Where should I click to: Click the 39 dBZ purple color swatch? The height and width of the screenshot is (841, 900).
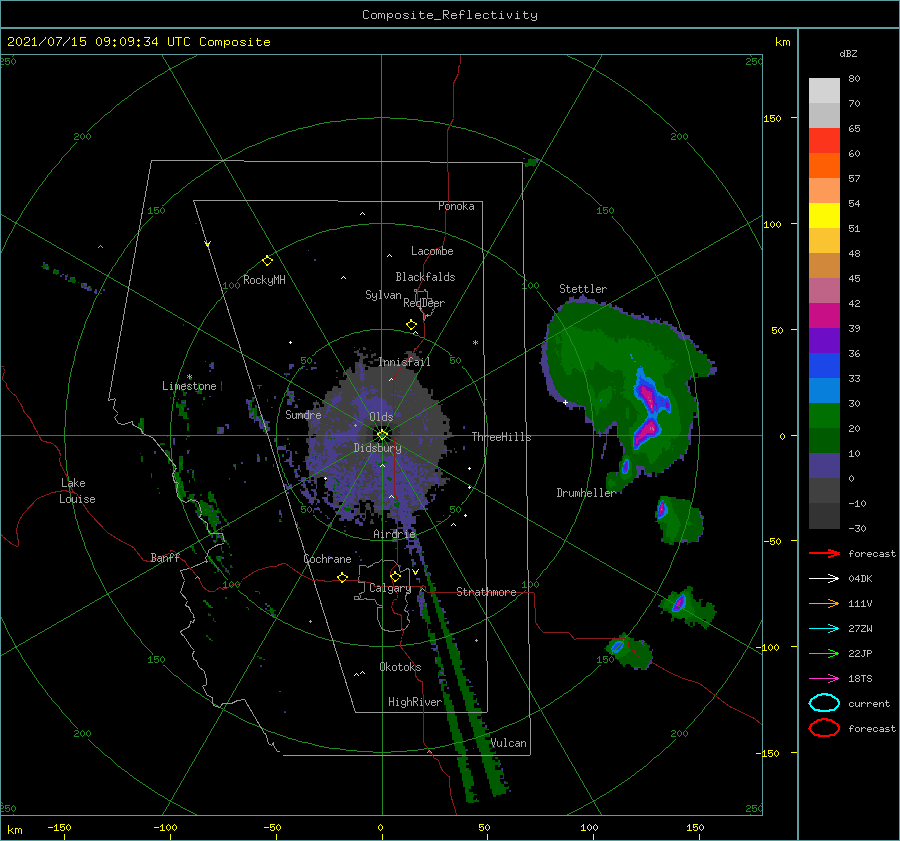(824, 340)
